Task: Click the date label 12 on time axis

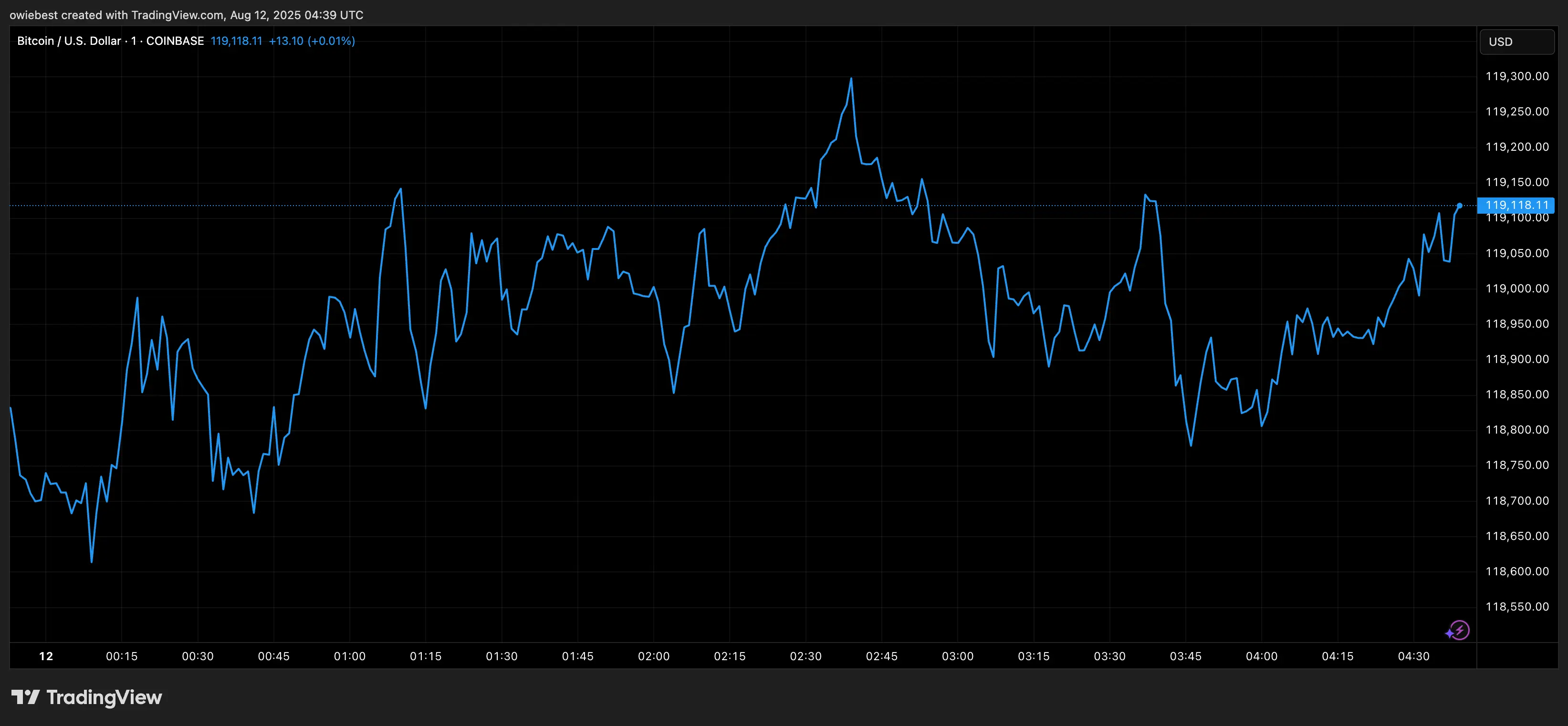Action: point(46,656)
